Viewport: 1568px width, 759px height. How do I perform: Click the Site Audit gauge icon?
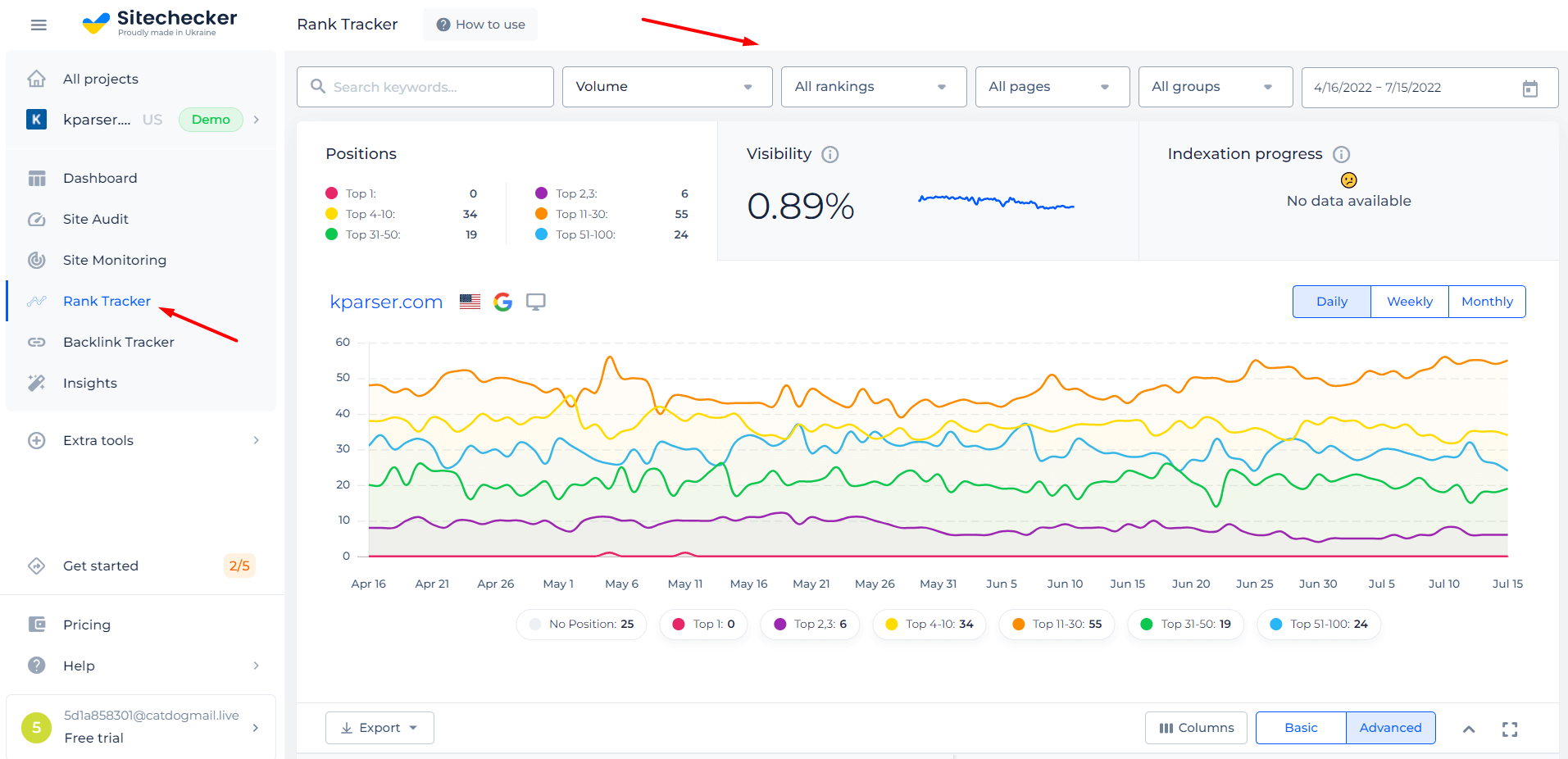[37, 219]
